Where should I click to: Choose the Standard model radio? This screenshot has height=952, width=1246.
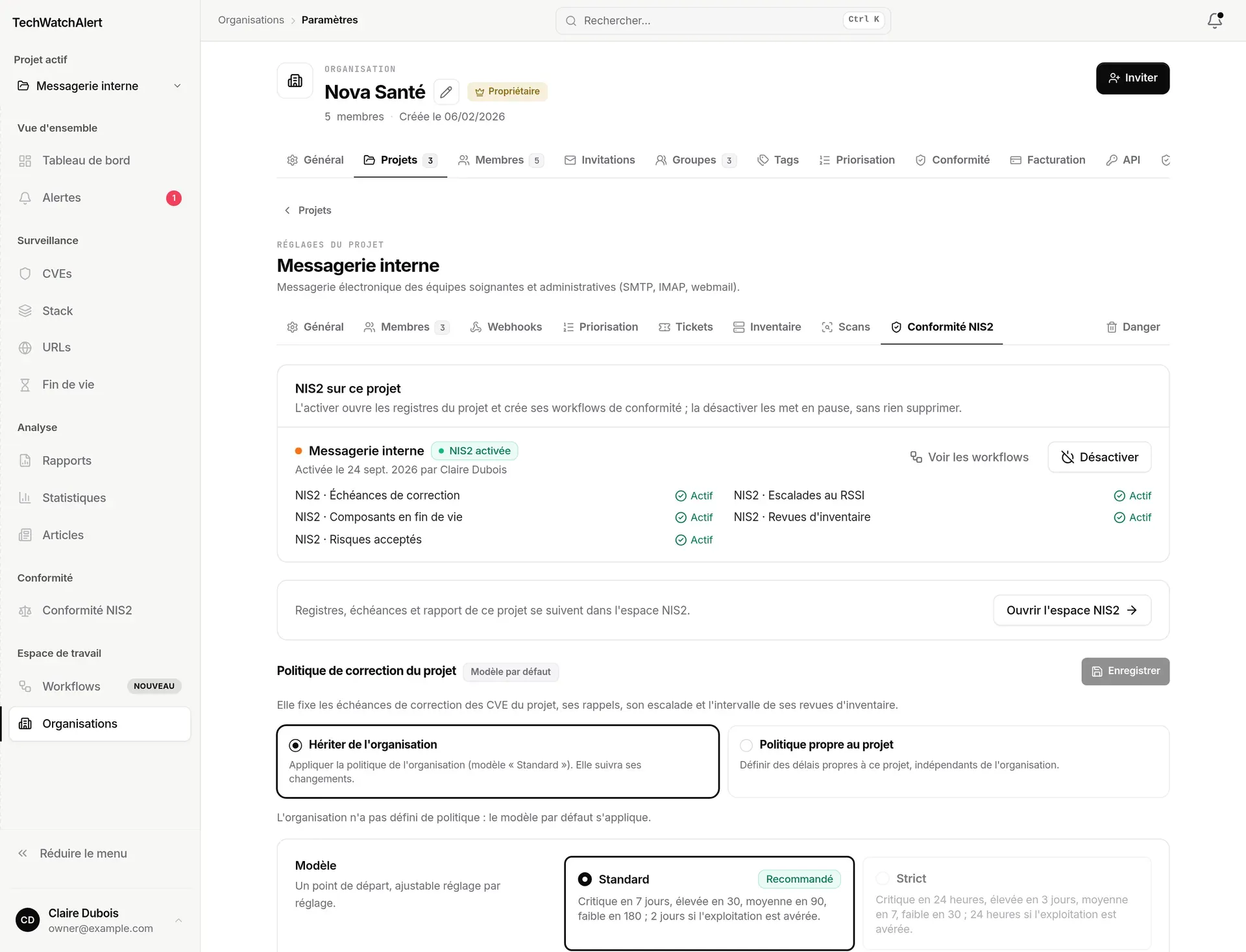(585, 879)
